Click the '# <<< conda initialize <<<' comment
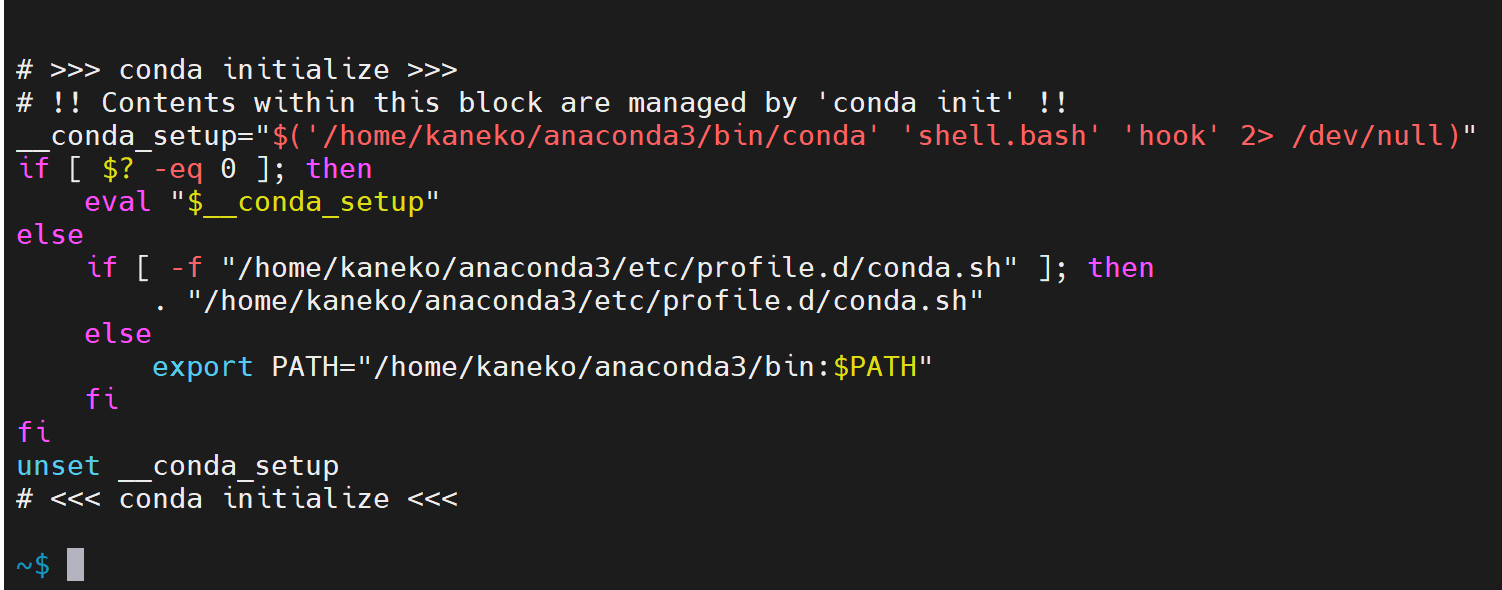Image resolution: width=1502 pixels, height=590 pixels. click(237, 499)
